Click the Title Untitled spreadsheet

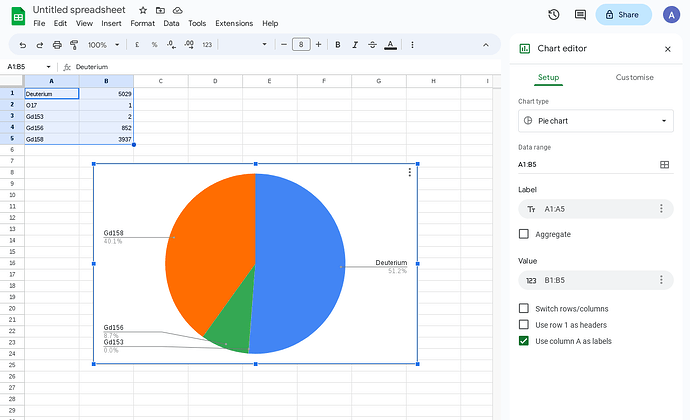(x=79, y=10)
